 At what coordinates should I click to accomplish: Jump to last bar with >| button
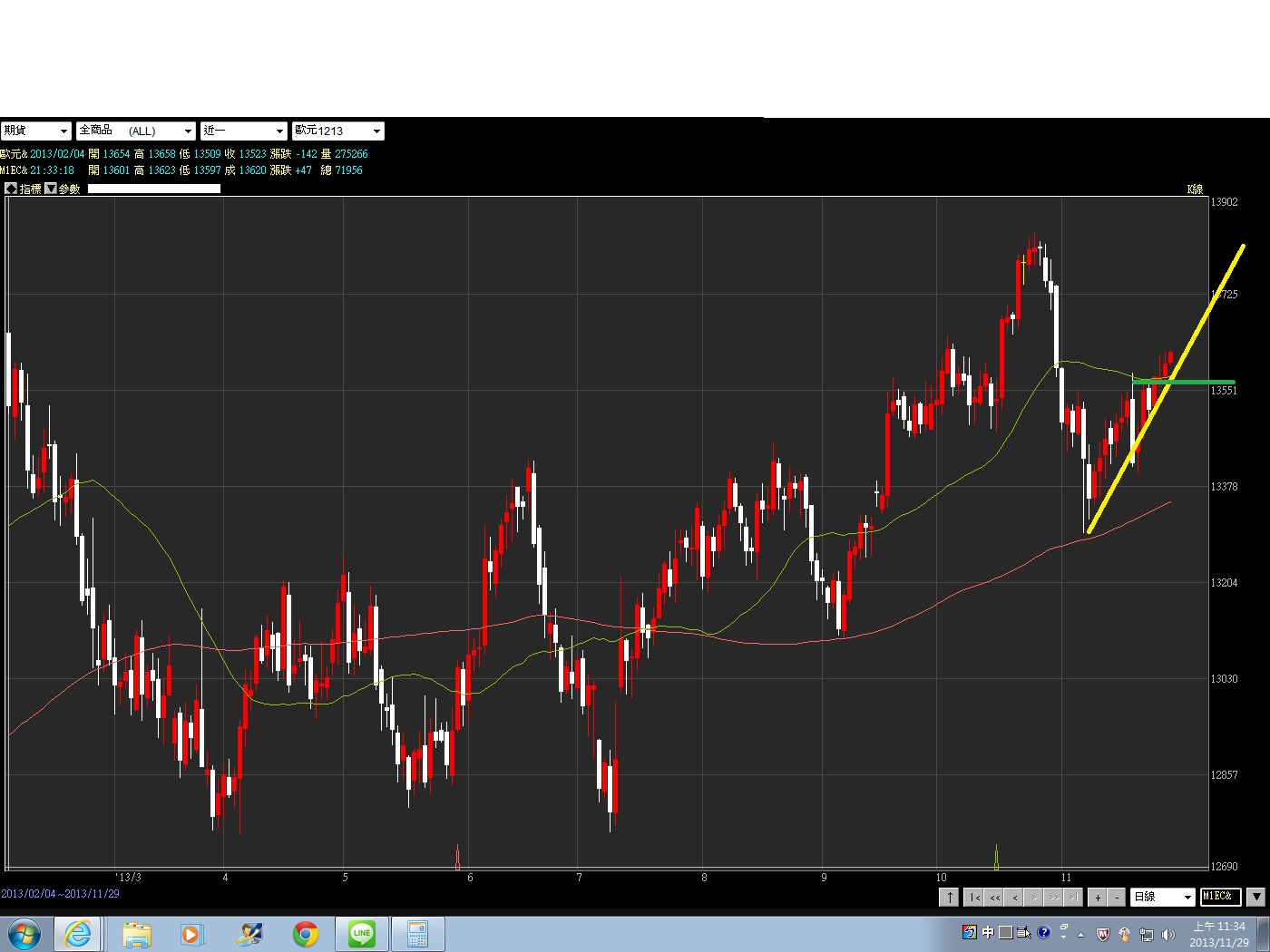(1073, 897)
